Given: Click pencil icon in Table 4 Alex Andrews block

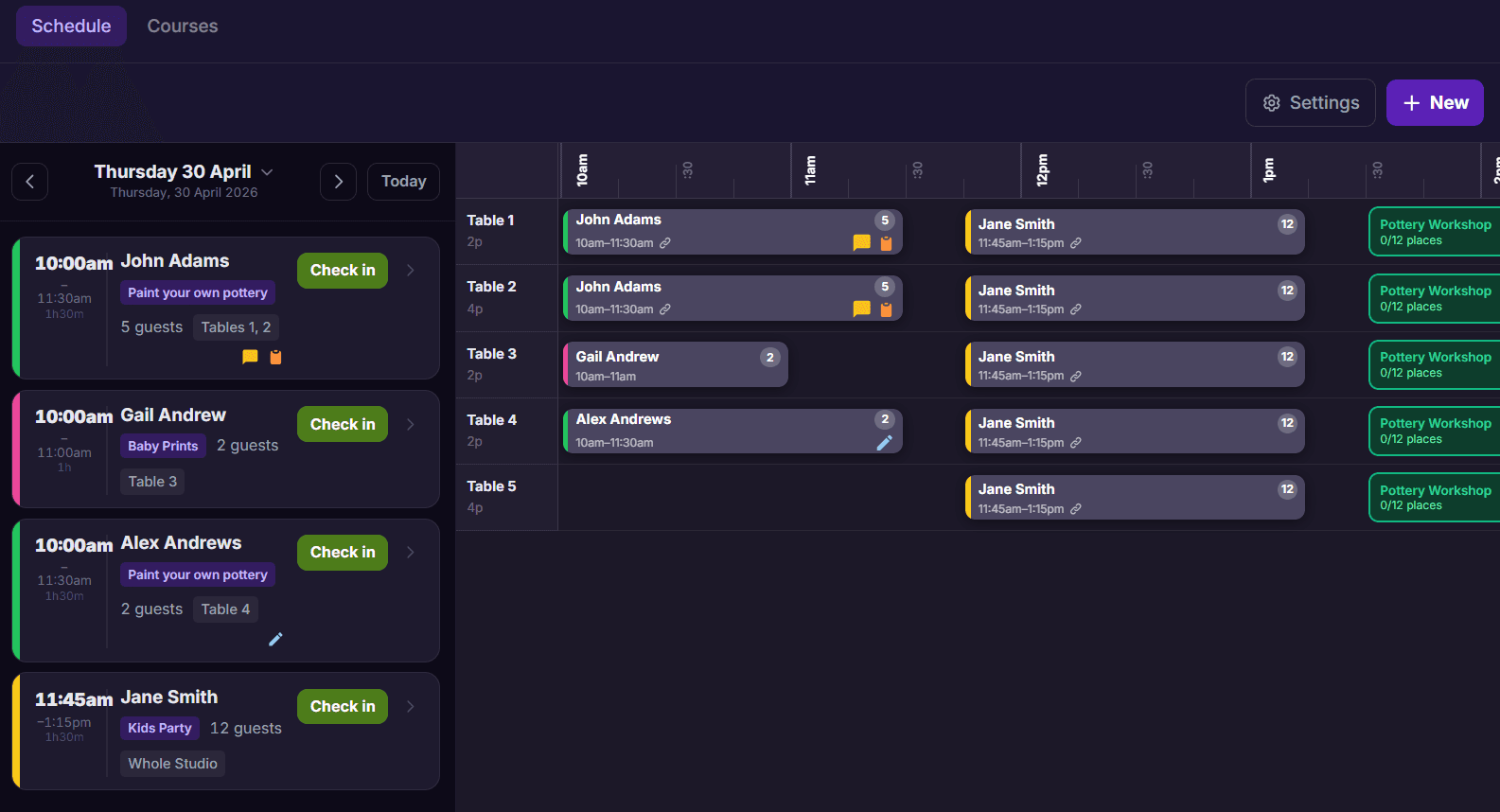Looking at the screenshot, I should pos(885,443).
